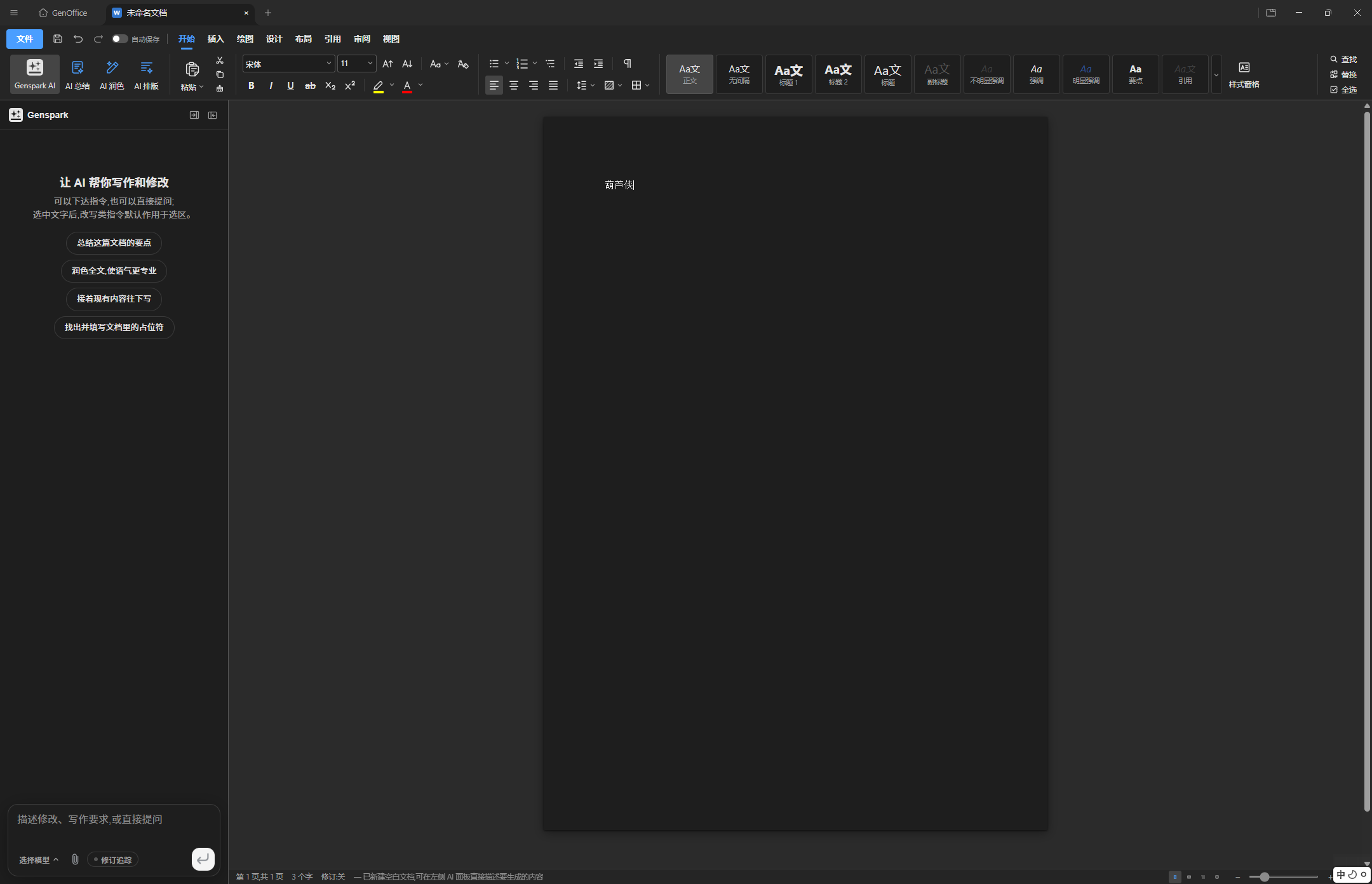Open the 文件 menu

point(25,39)
